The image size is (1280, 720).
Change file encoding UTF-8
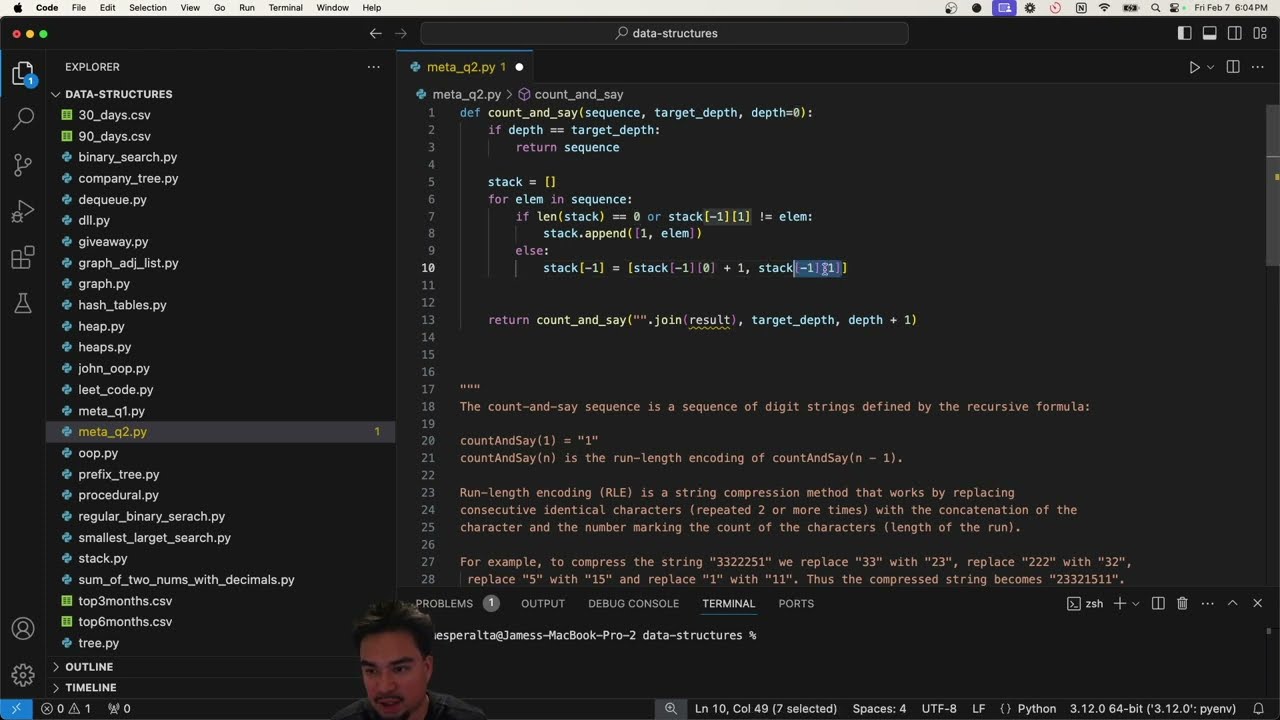coord(939,708)
